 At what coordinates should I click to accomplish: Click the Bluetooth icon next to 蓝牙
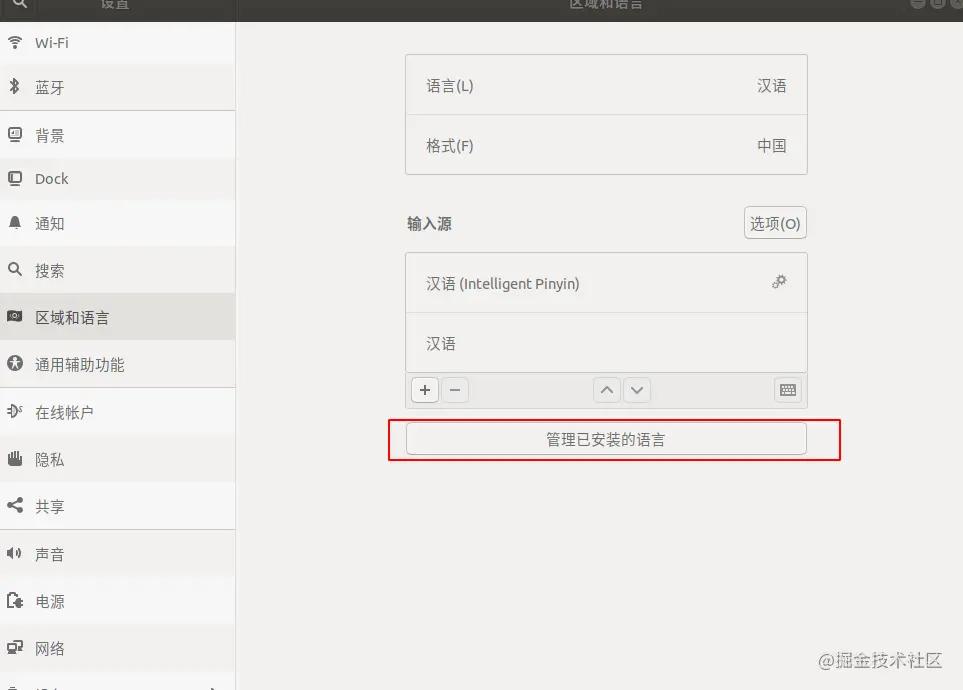[x=15, y=87]
